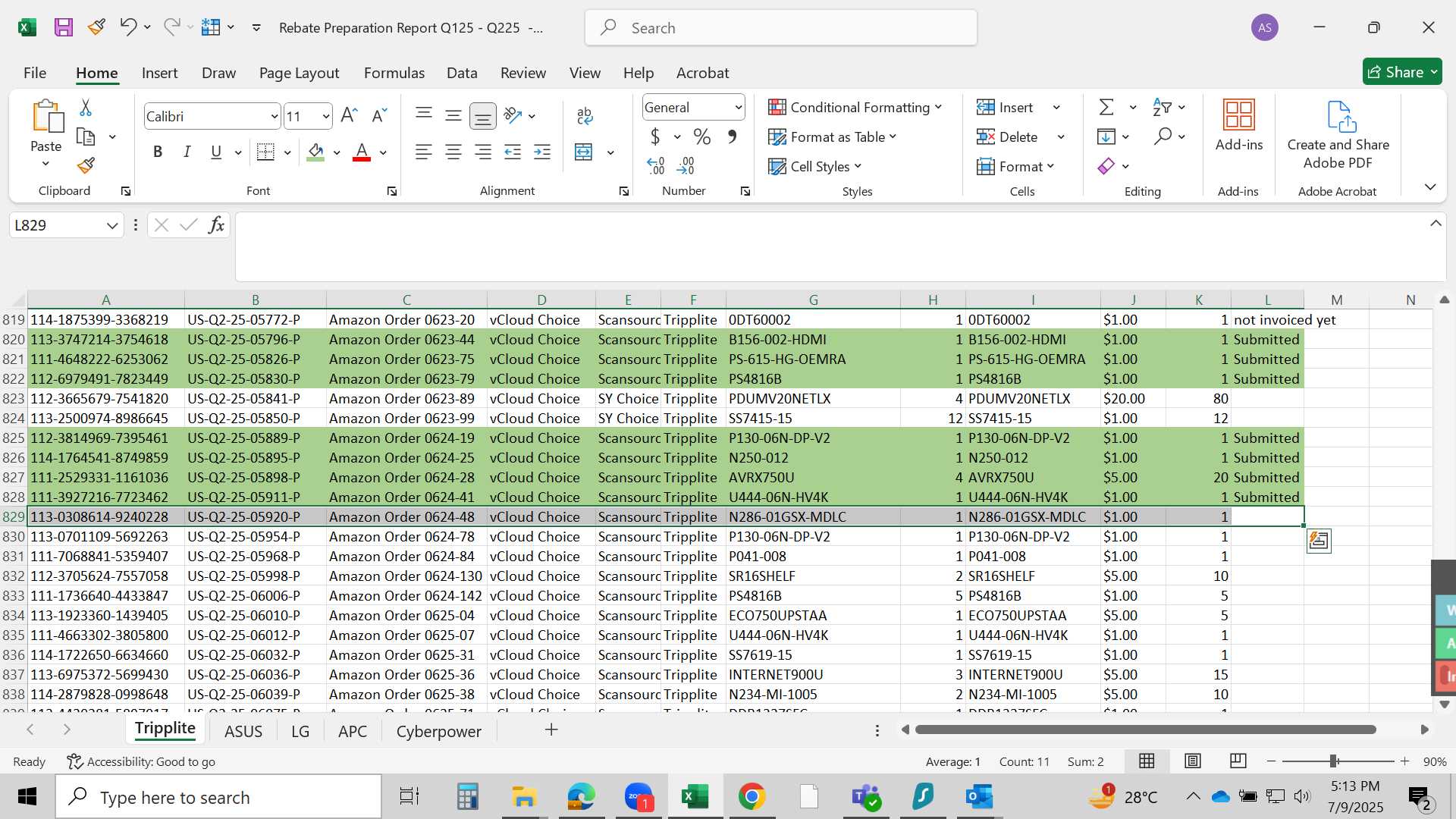Open Find & Select magnifier
Image resolution: width=1456 pixels, height=819 pixels.
point(1163,136)
